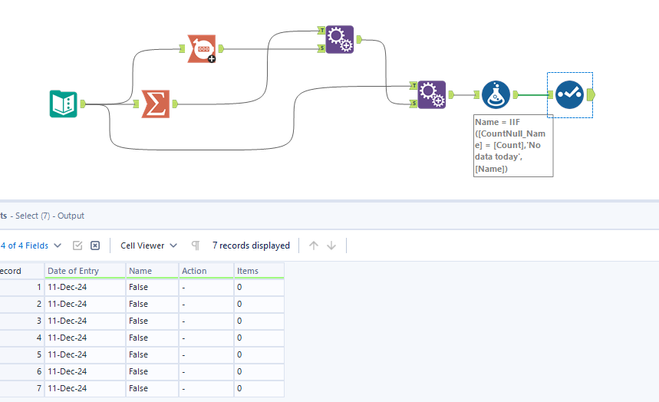Viewport: 659px width, 402px height.
Task: Click the Record column header
Action: click(21, 271)
